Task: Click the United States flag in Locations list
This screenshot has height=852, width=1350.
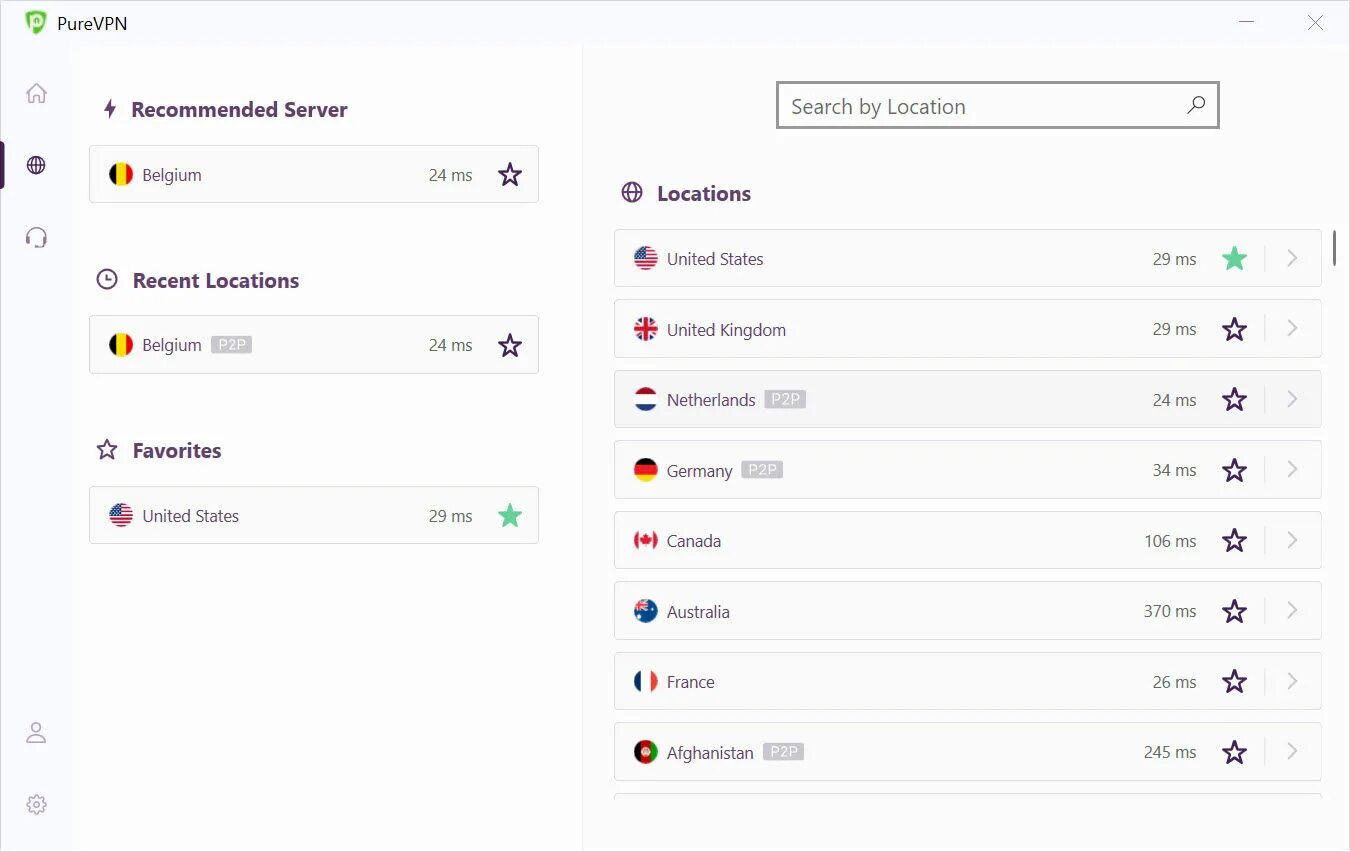Action: pyautogui.click(x=646, y=258)
